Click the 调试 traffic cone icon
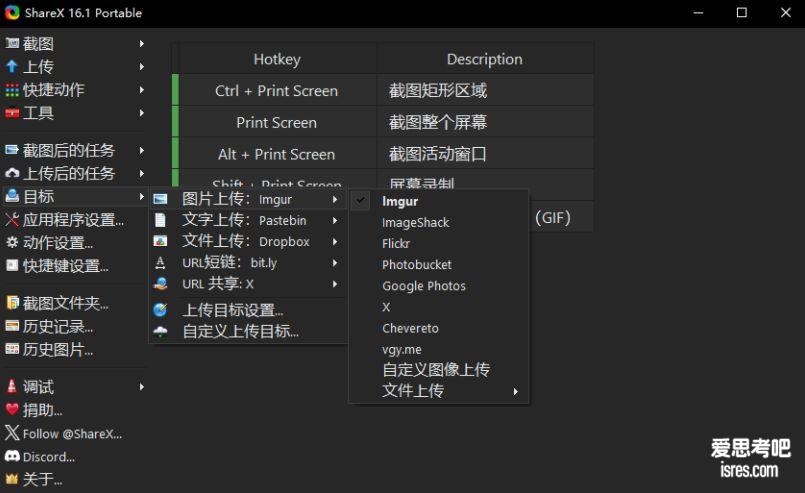 pos(12,386)
